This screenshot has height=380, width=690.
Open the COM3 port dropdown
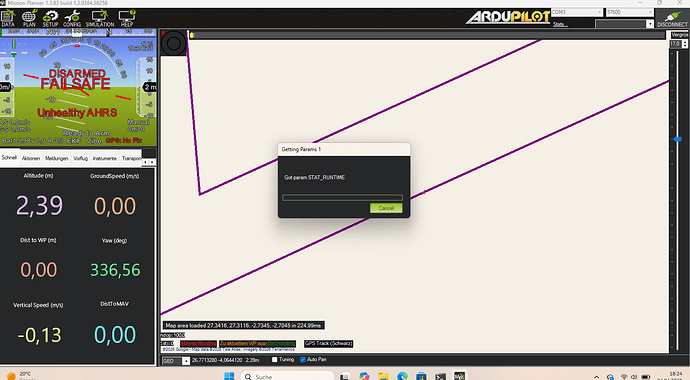pos(577,12)
